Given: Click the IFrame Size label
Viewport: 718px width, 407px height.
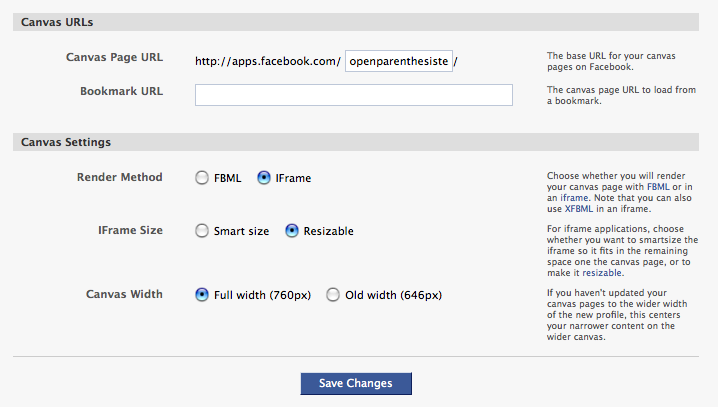Looking at the screenshot, I should pyautogui.click(x=131, y=230).
